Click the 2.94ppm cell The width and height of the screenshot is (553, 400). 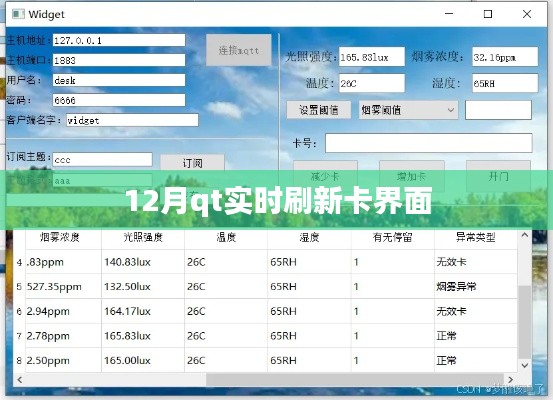pyautogui.click(x=63, y=311)
